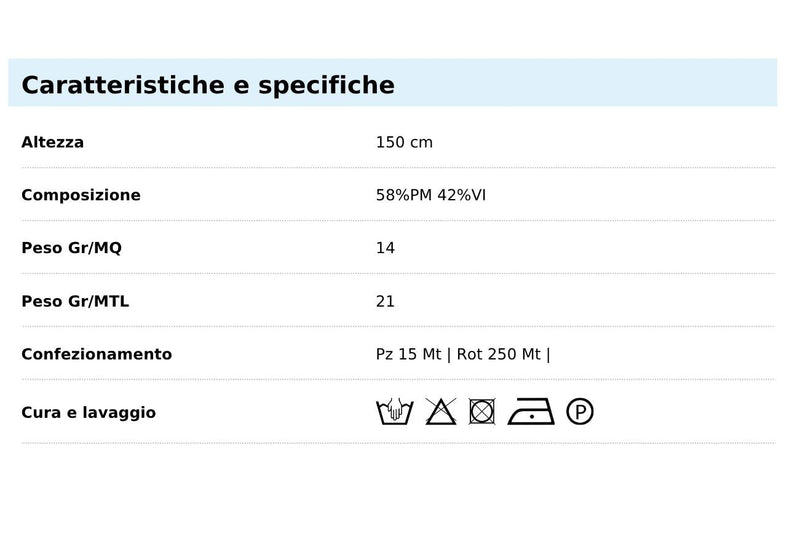Click the Caratteristiche e specifiche heading
800x545 pixels.
coord(208,85)
